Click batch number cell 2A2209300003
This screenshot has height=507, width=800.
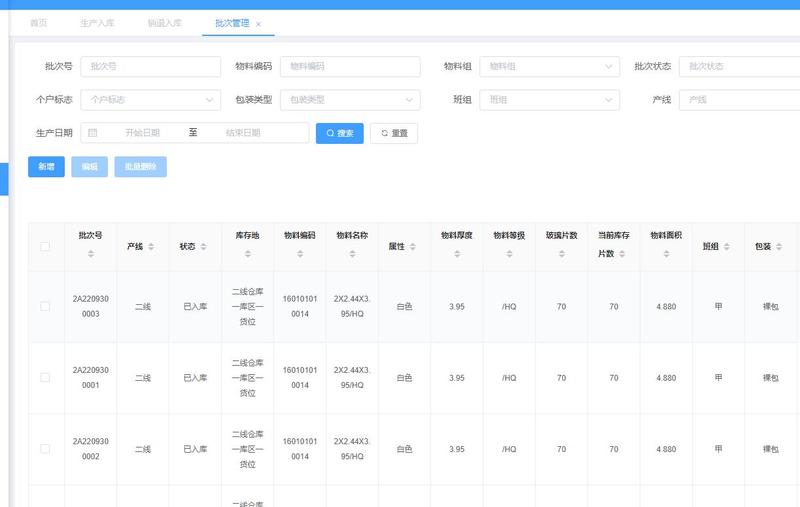(91, 307)
